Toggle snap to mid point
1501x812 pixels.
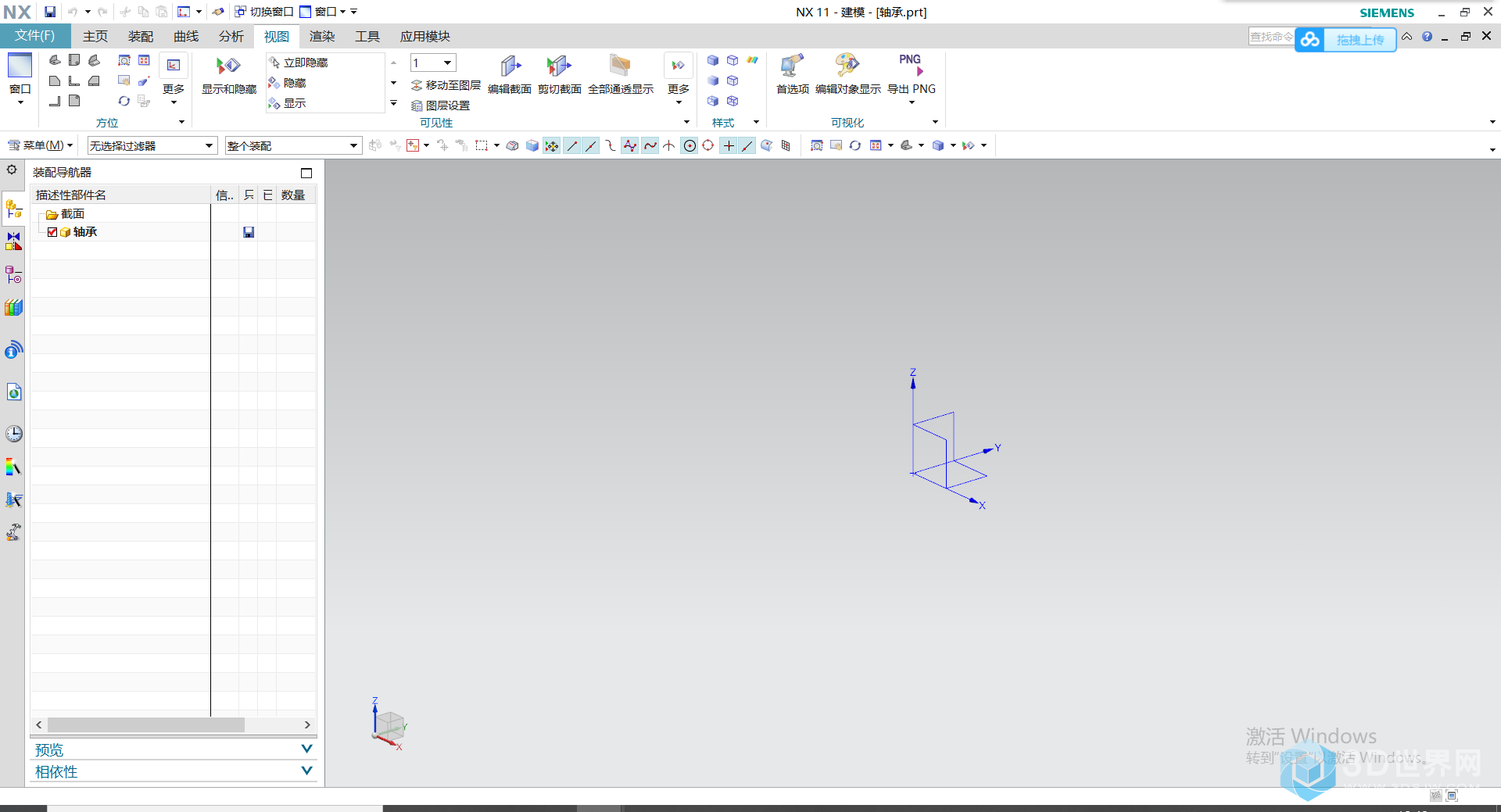point(592,145)
